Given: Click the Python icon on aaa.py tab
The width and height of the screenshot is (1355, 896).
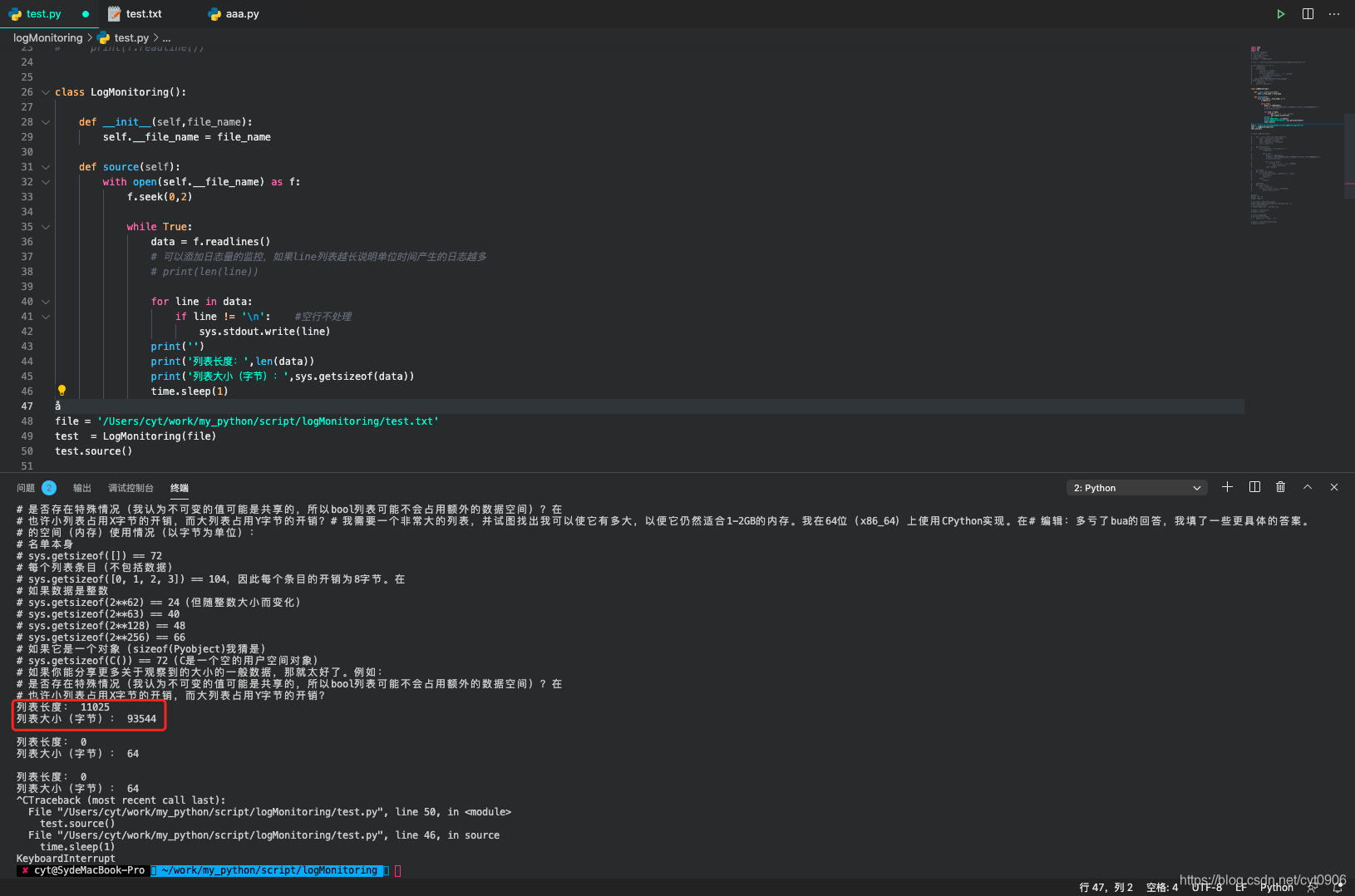Looking at the screenshot, I should 214,14.
